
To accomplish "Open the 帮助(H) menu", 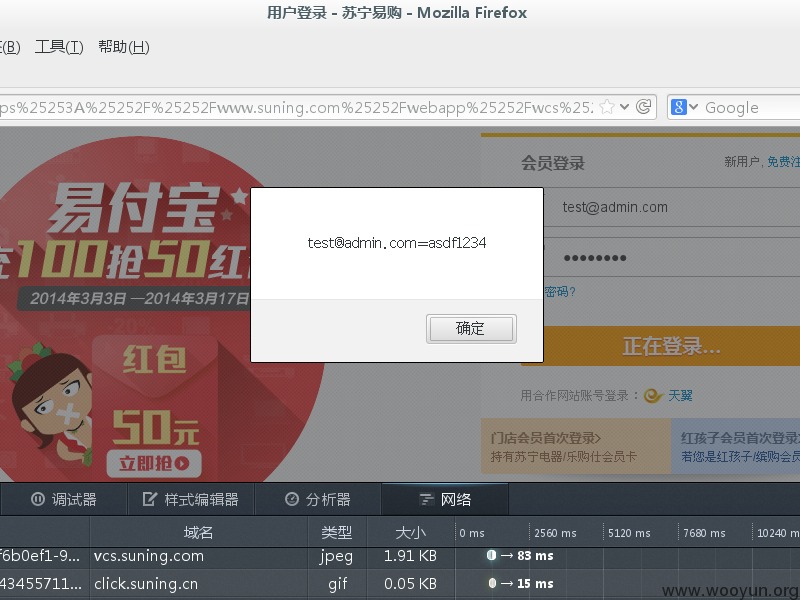I will (124, 47).
